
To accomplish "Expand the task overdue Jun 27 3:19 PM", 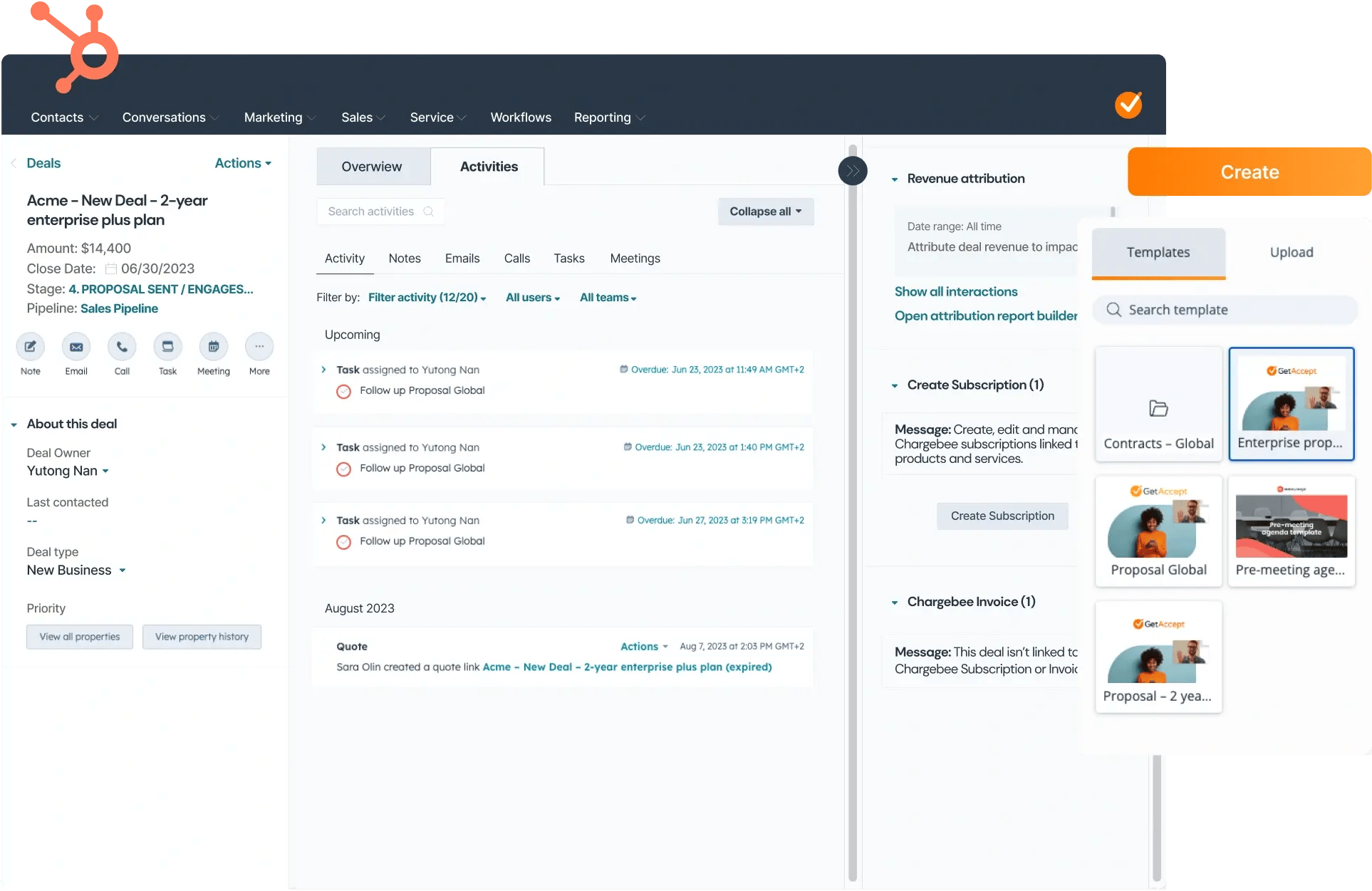I will point(323,521).
